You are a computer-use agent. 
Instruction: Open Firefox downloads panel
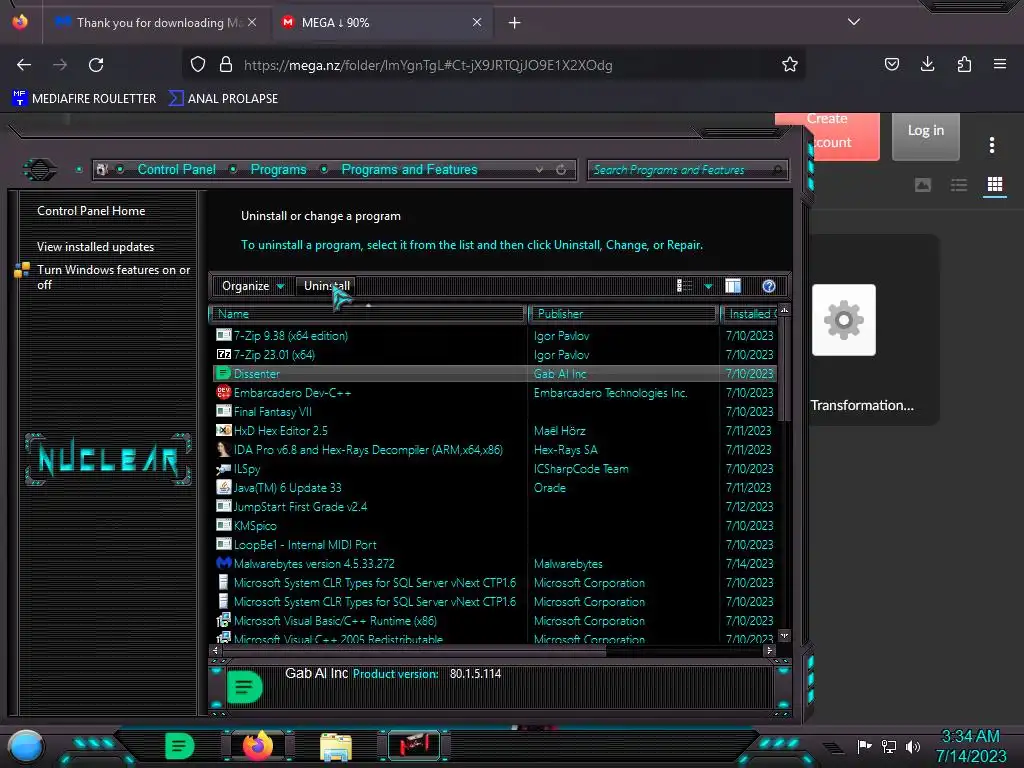pos(927,64)
